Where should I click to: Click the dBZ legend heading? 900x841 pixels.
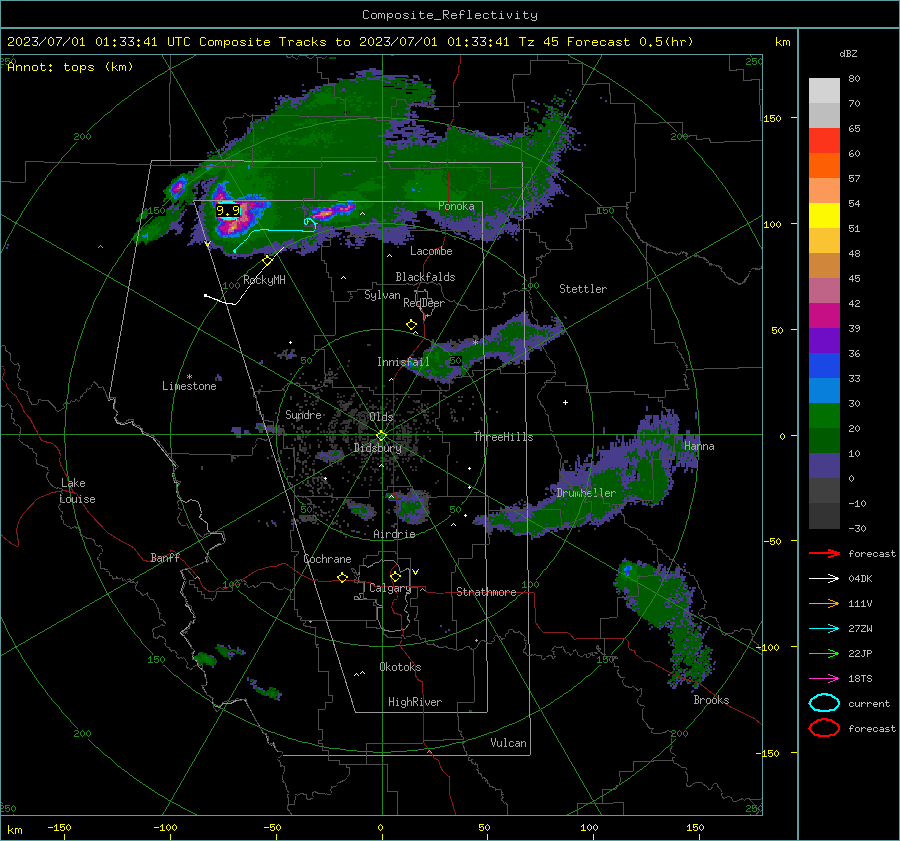point(848,54)
